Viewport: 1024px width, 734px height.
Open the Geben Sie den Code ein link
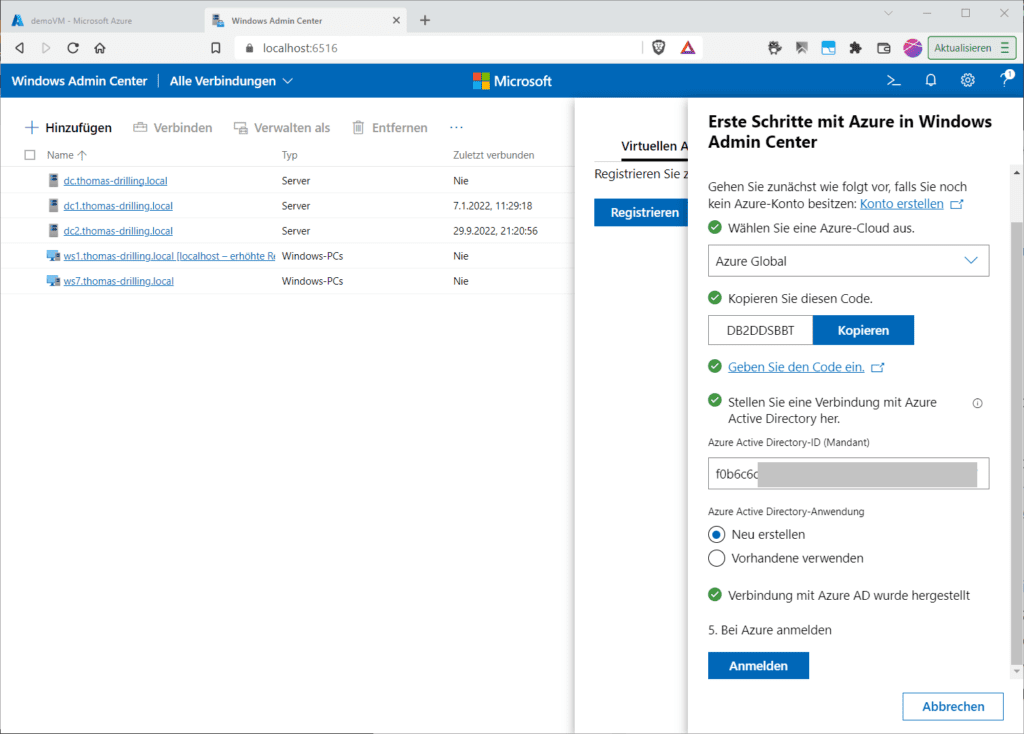coord(796,367)
